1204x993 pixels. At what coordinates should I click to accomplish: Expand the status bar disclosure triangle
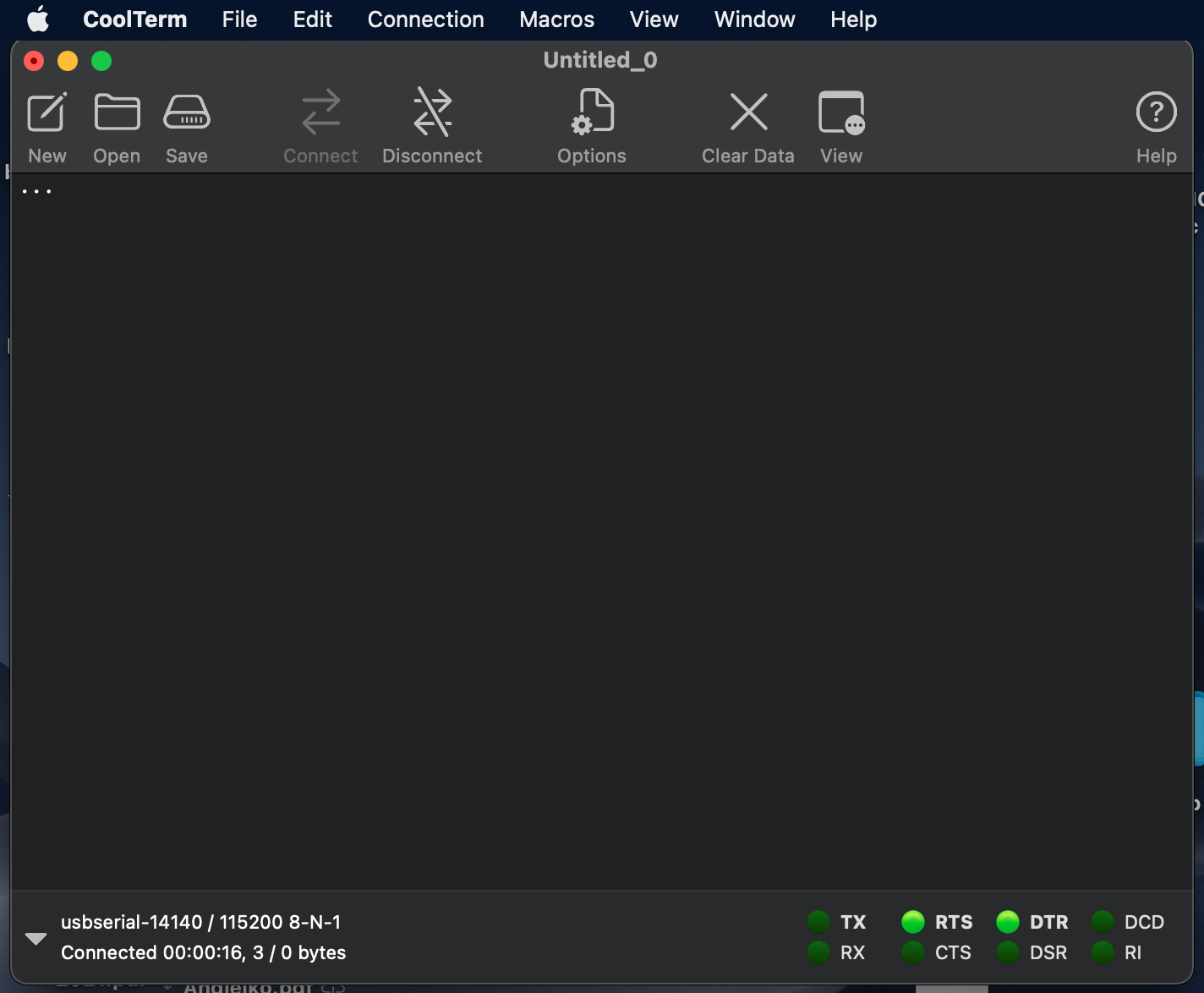[36, 938]
